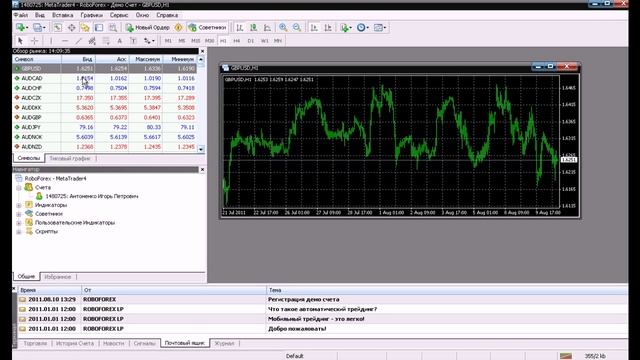Select the AUDJPY row in Market Watch
This screenshot has height=360, width=640.
point(104,127)
